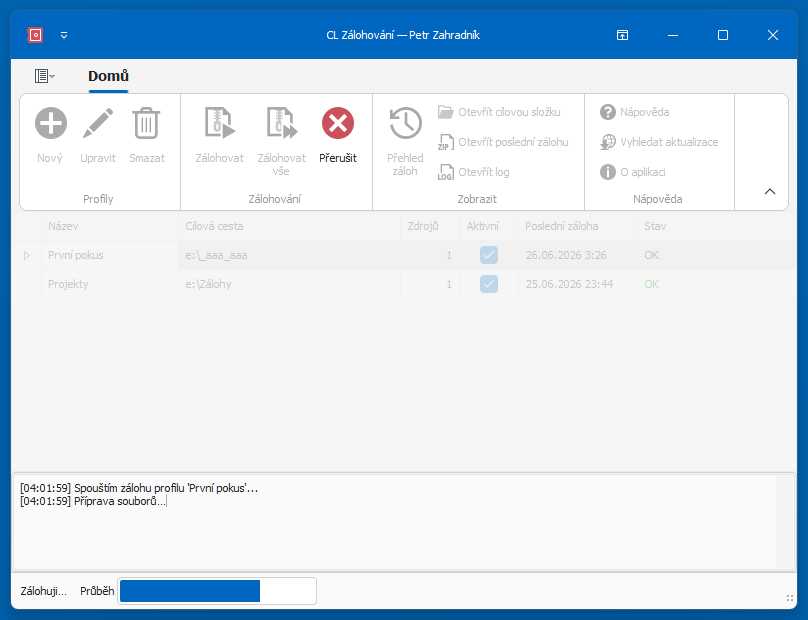Select the Projekty profile name
Image resolution: width=808 pixels, height=620 pixels.
click(68, 284)
